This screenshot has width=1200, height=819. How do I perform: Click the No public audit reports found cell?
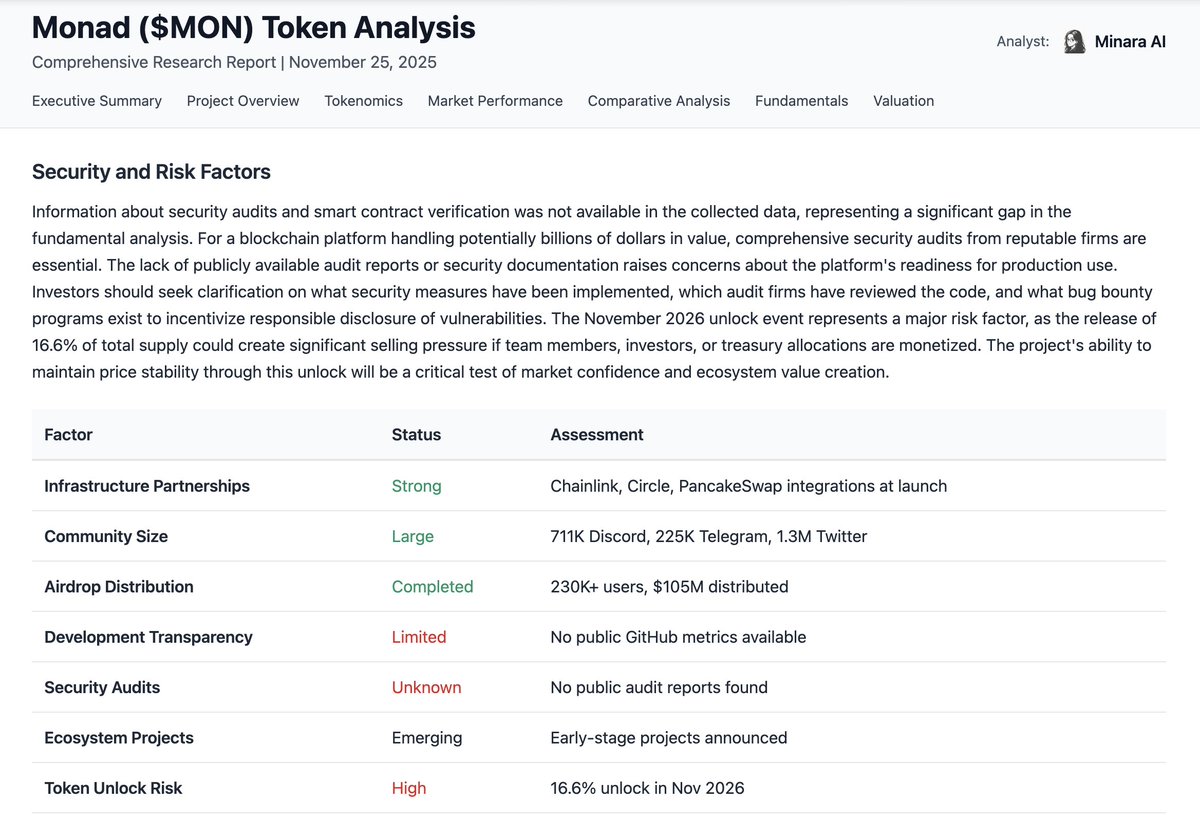(659, 687)
